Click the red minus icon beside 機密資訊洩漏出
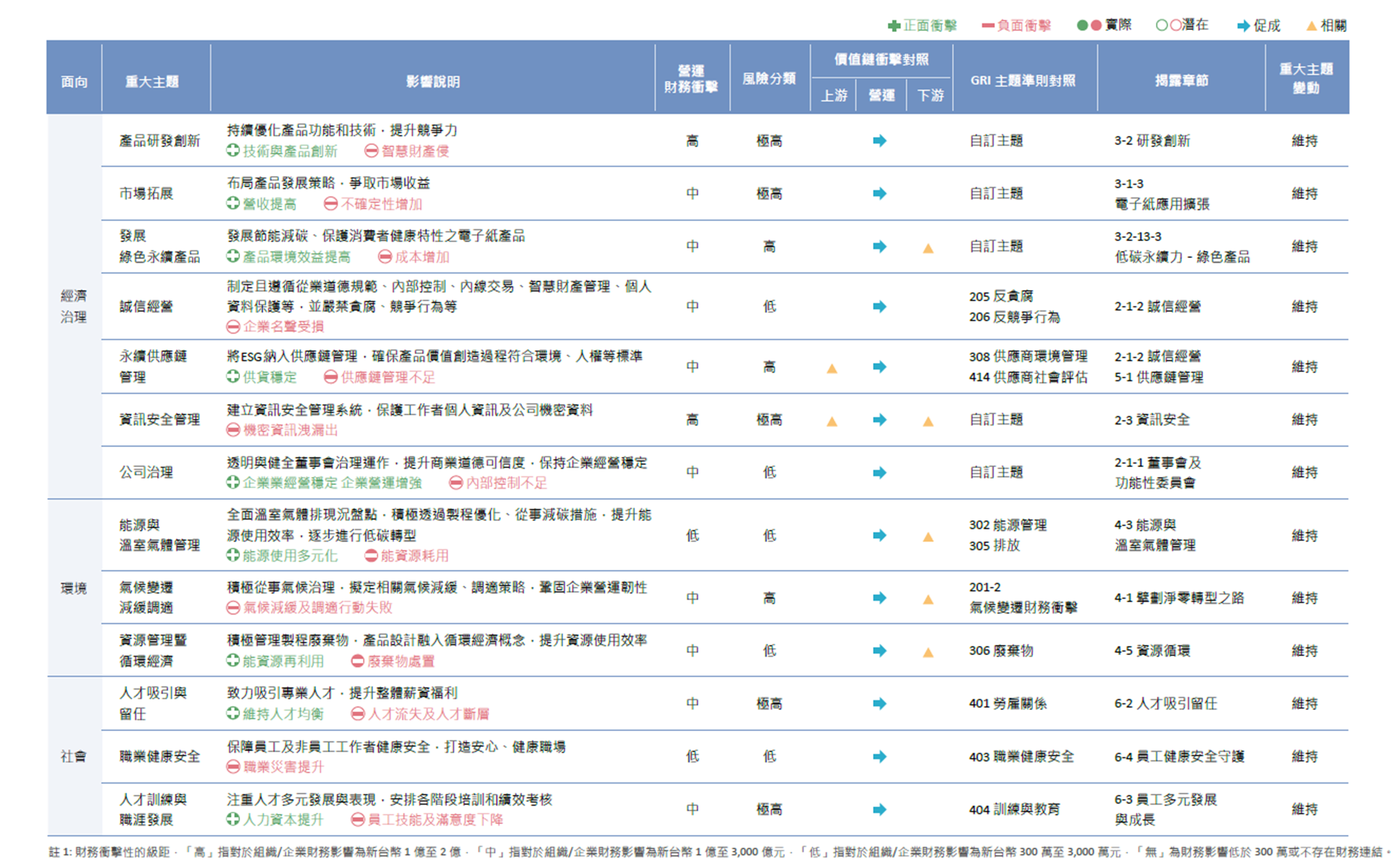1397x868 pixels. 232,429
